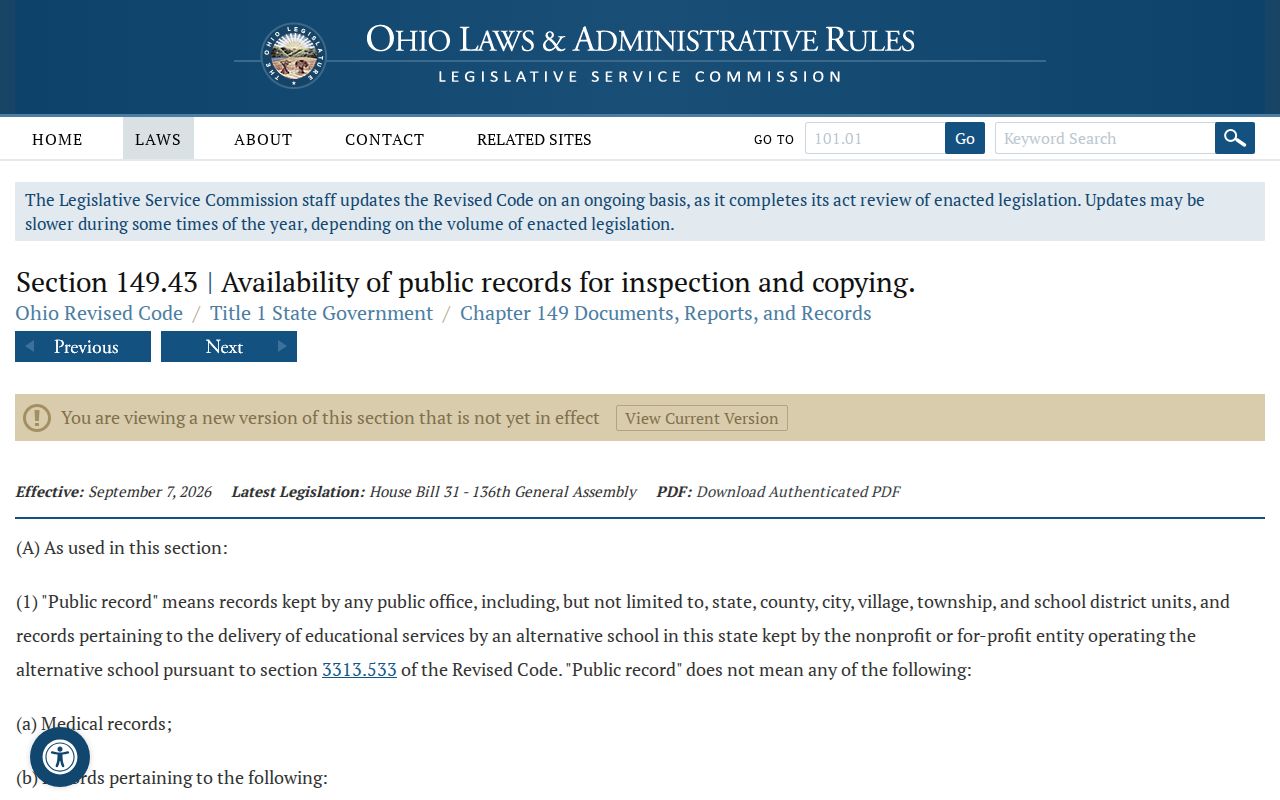
Task: Click the Go button
Action: coord(965,138)
